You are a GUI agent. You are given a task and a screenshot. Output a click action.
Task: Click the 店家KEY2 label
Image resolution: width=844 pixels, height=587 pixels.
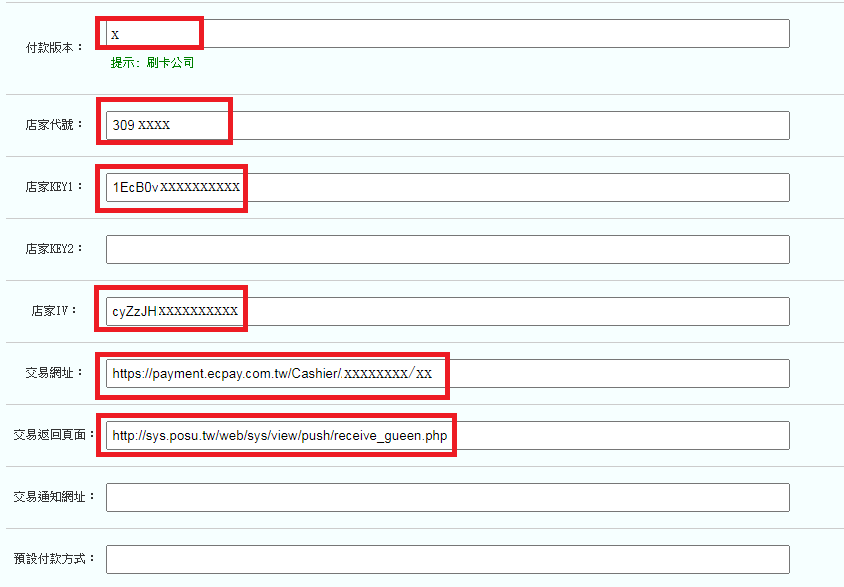click(x=54, y=249)
